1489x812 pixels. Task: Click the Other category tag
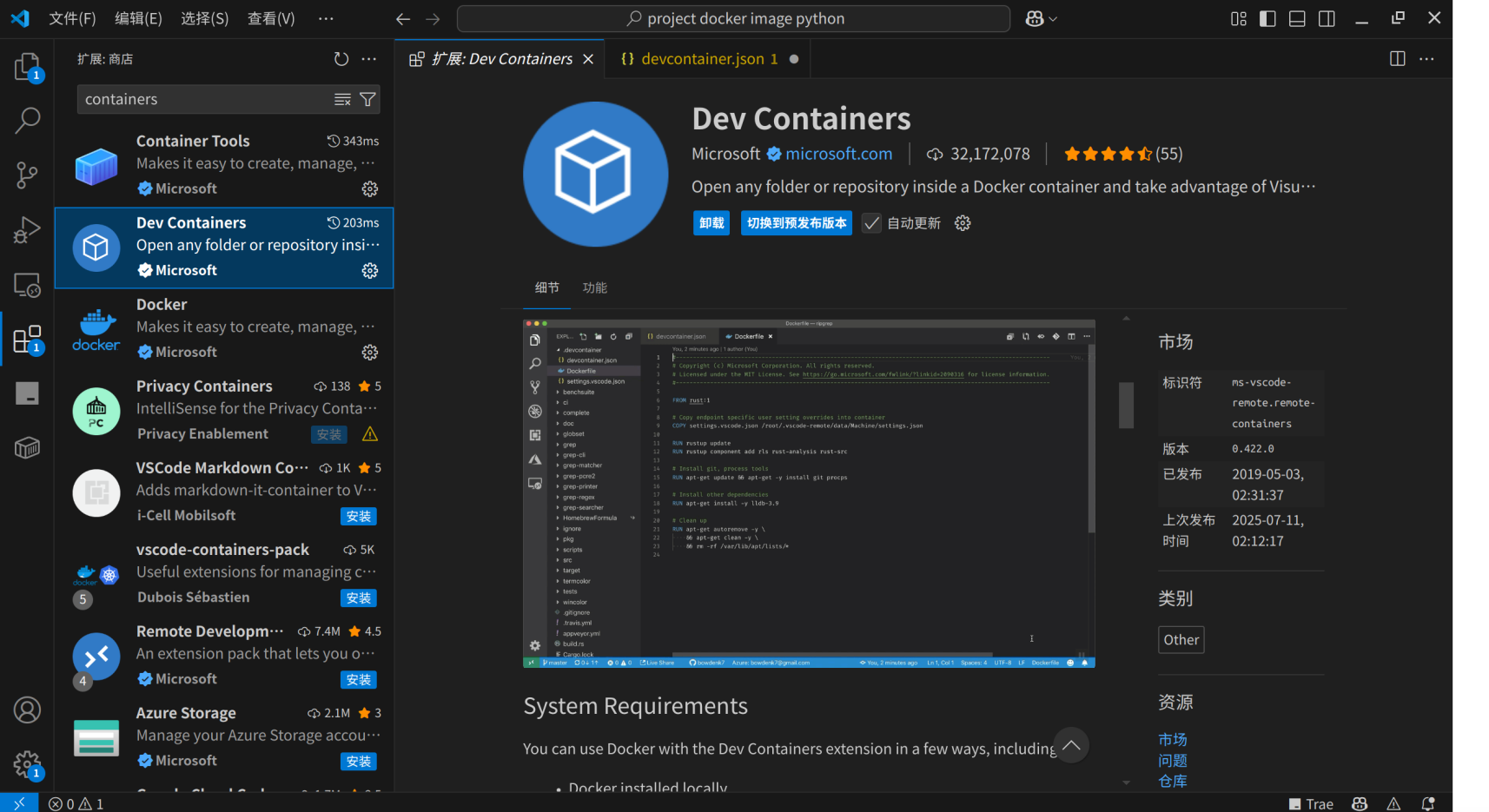pyautogui.click(x=1181, y=640)
